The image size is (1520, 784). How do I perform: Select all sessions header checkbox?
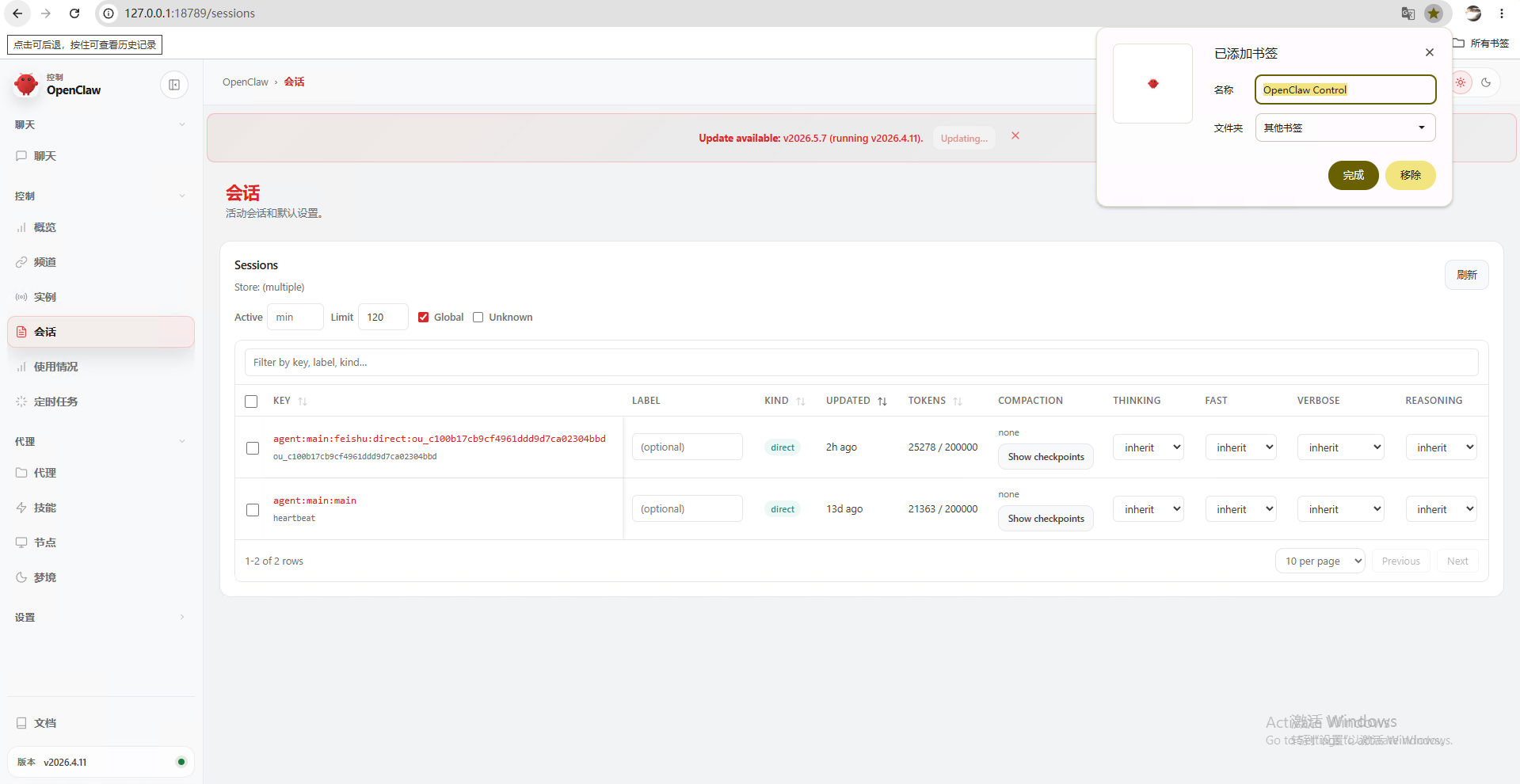point(251,402)
